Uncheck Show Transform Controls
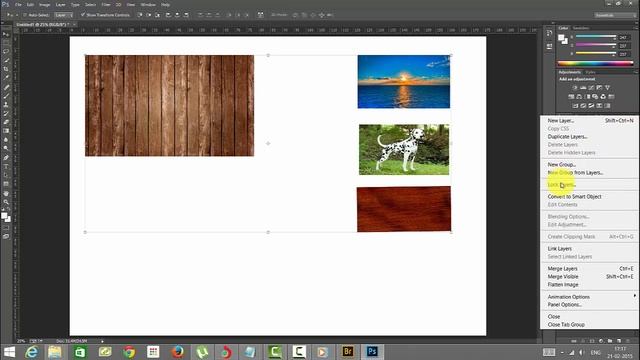Screen dimensions: 640x360 coord(83,15)
